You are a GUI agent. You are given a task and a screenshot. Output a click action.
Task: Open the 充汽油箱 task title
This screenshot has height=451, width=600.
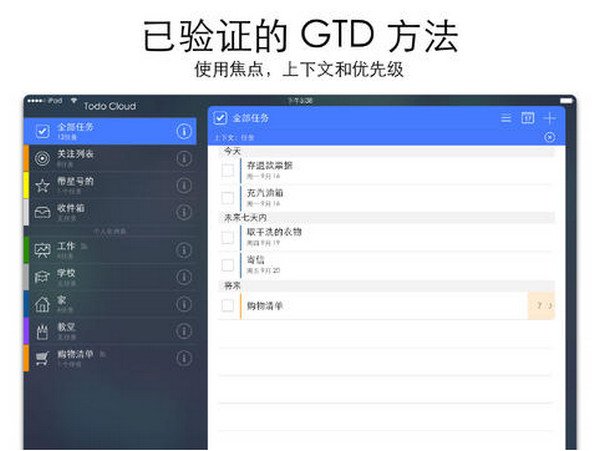(x=265, y=193)
